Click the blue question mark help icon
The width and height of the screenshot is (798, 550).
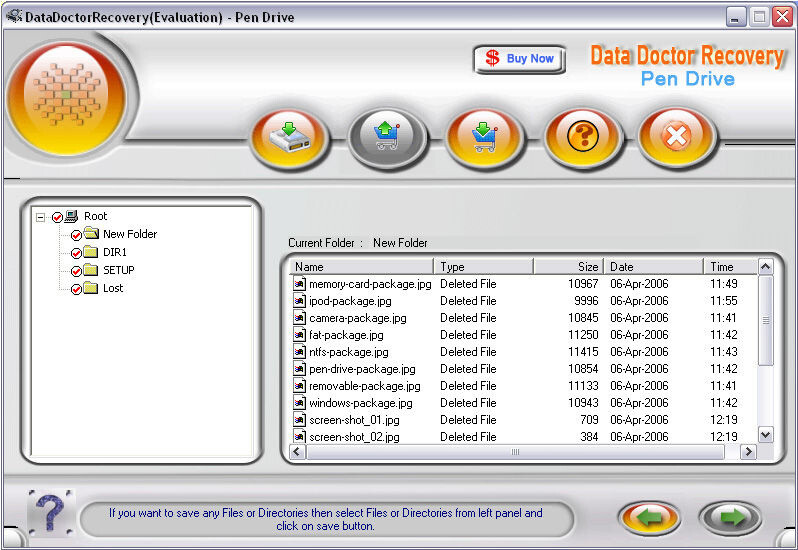pyautogui.click(x=51, y=513)
